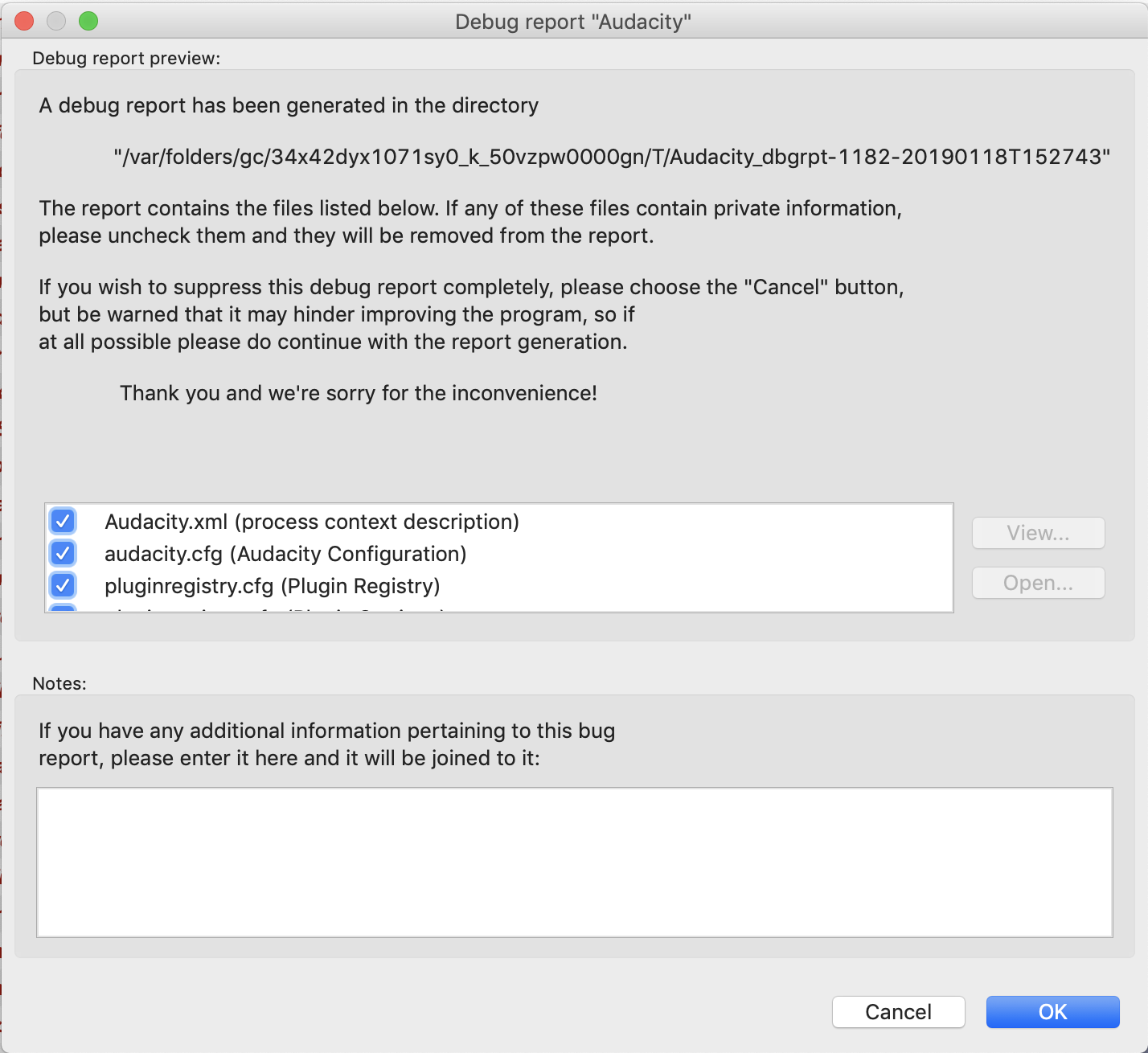Cancel the debug report

(898, 1012)
